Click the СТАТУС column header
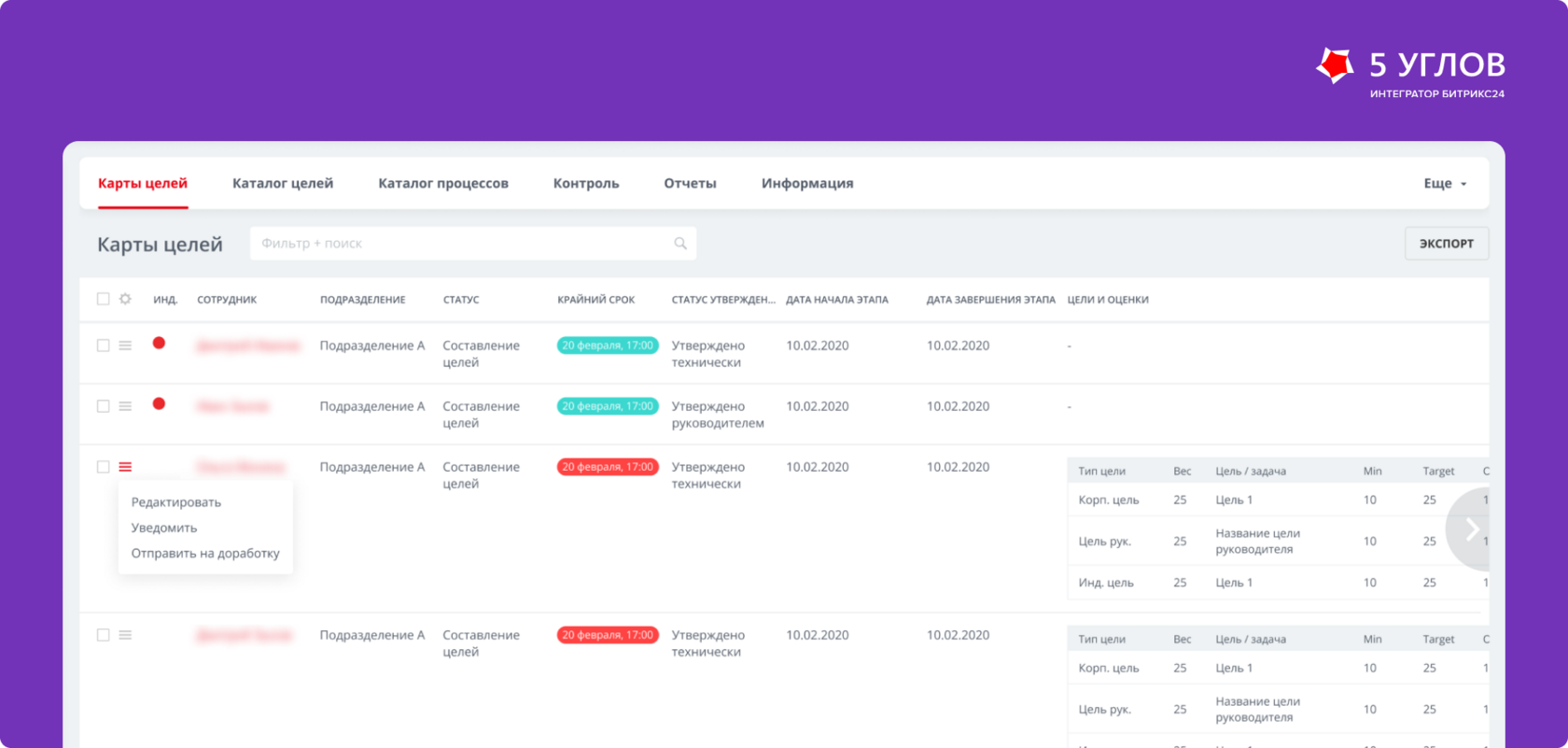 pos(461,300)
